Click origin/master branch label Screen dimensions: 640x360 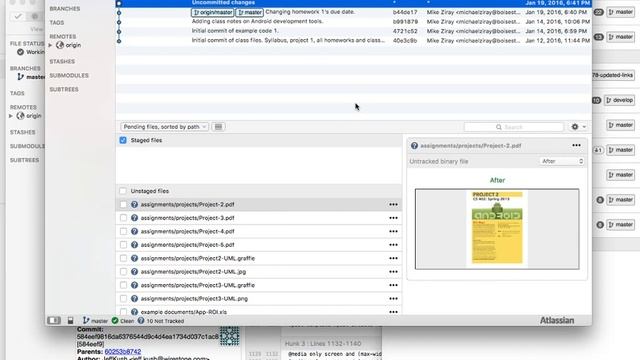[213, 12]
